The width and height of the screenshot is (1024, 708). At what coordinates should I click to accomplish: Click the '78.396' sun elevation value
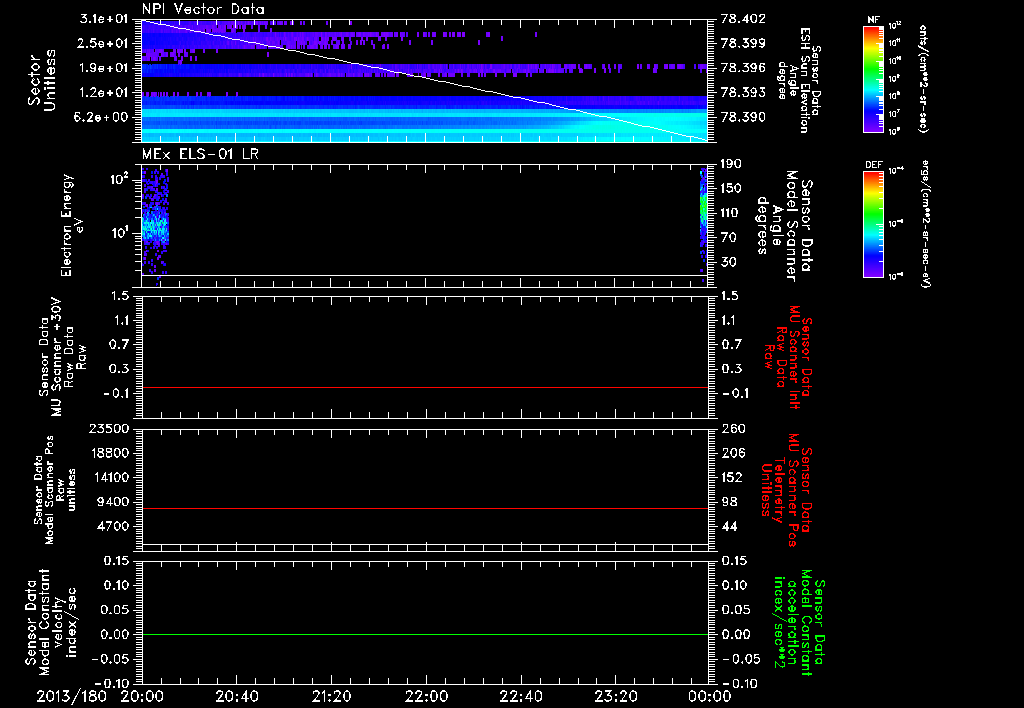(743, 68)
